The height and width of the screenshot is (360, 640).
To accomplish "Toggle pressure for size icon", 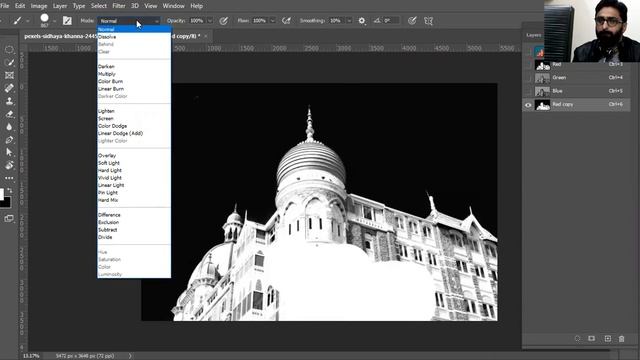I will [412, 21].
